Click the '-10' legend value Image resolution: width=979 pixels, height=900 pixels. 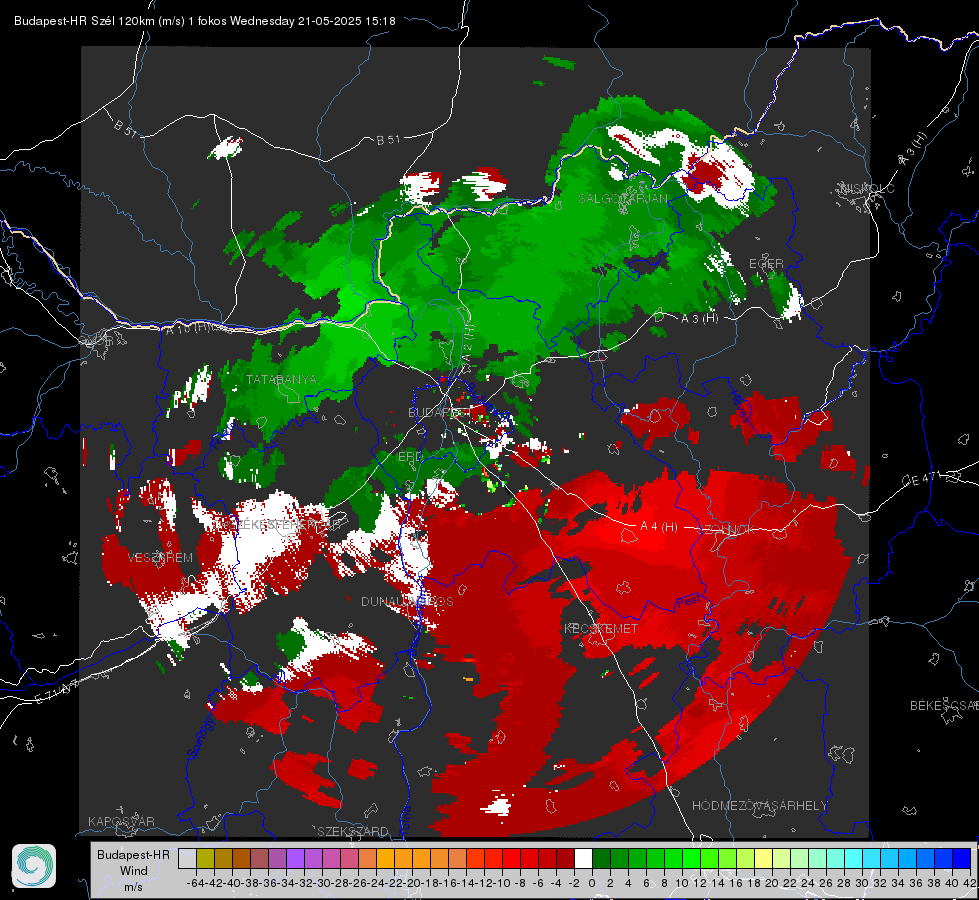(501, 883)
